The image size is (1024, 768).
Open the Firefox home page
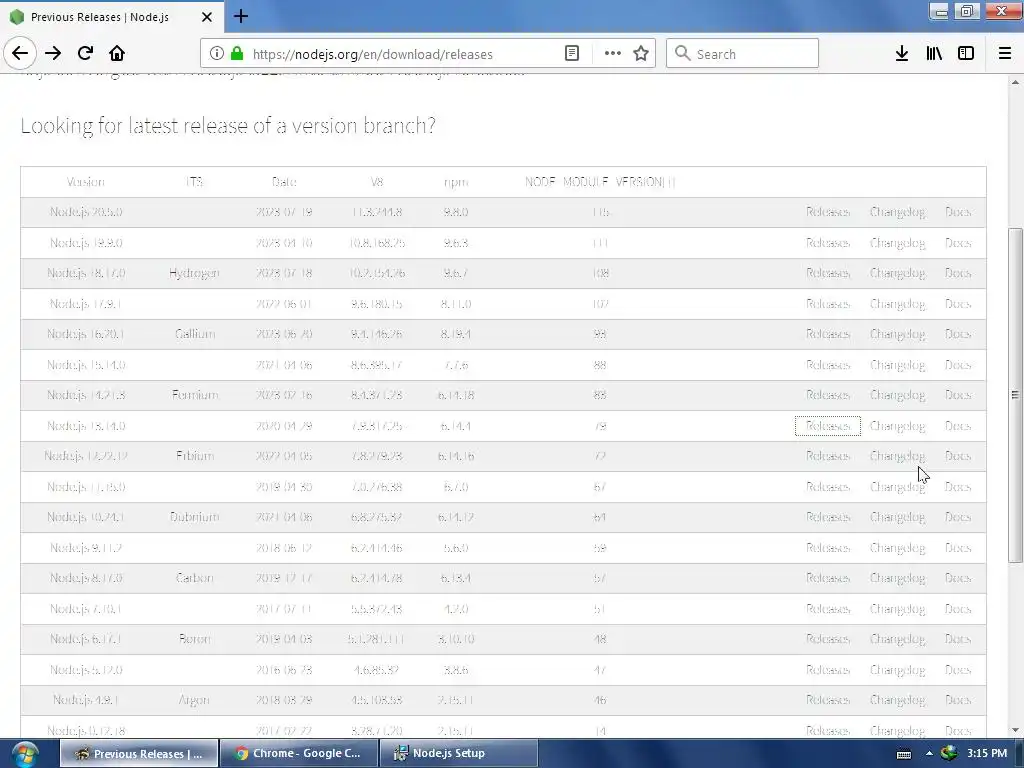pos(117,54)
